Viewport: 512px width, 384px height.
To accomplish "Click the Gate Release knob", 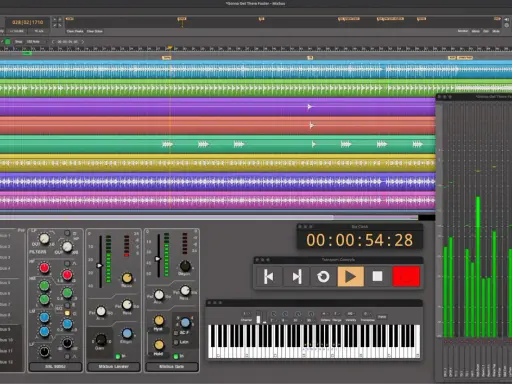I will [185, 290].
